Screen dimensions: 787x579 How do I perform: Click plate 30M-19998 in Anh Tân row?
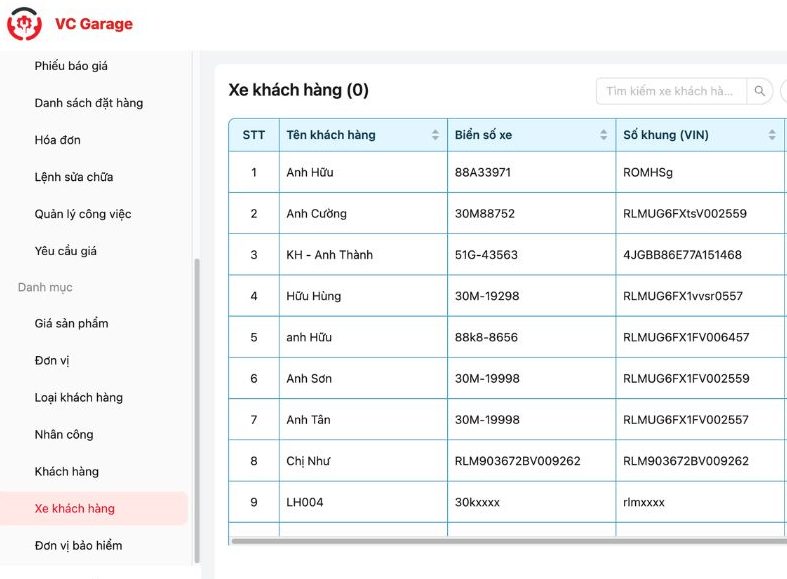pos(487,419)
